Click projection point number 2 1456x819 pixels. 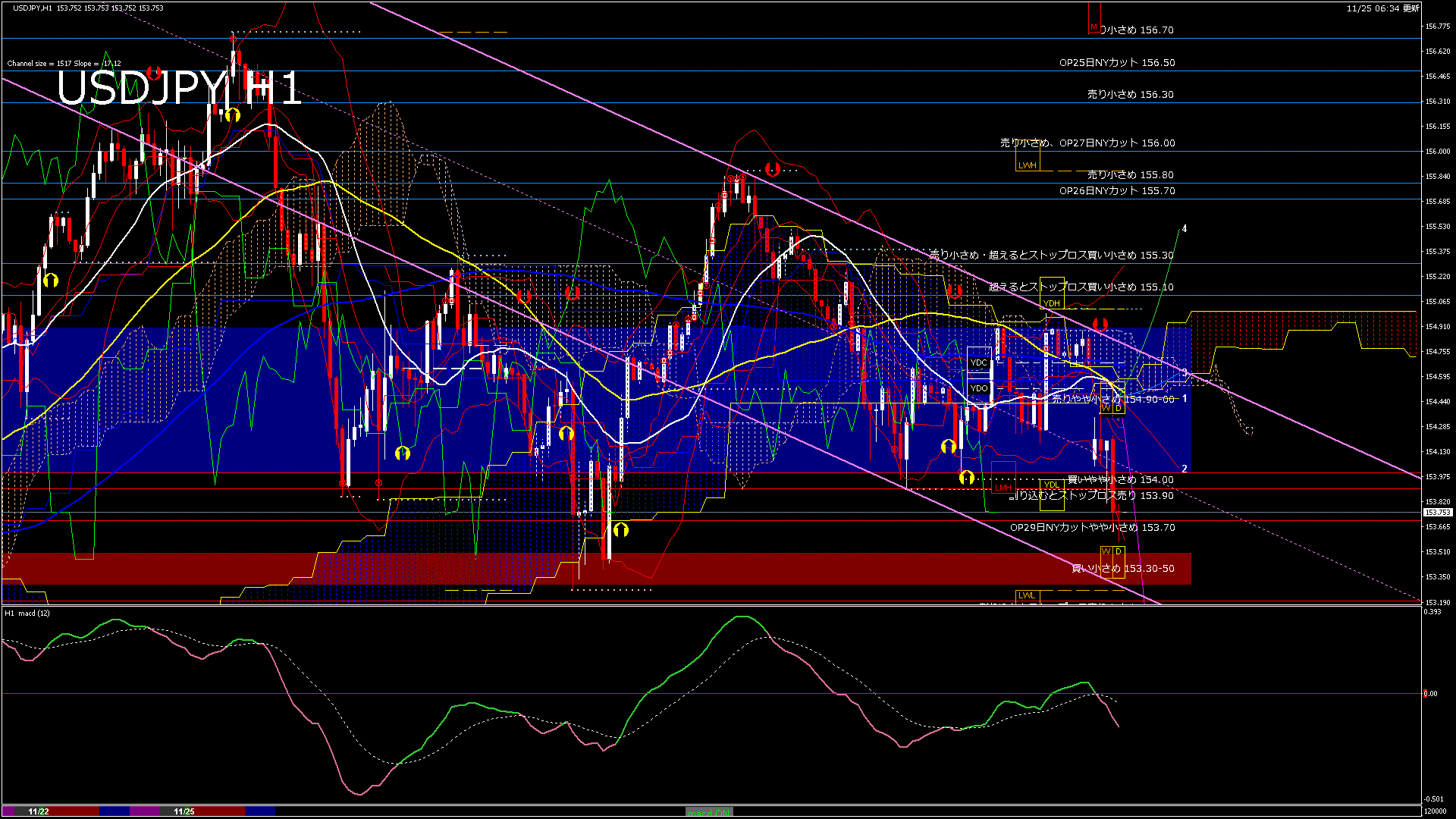(x=1185, y=469)
